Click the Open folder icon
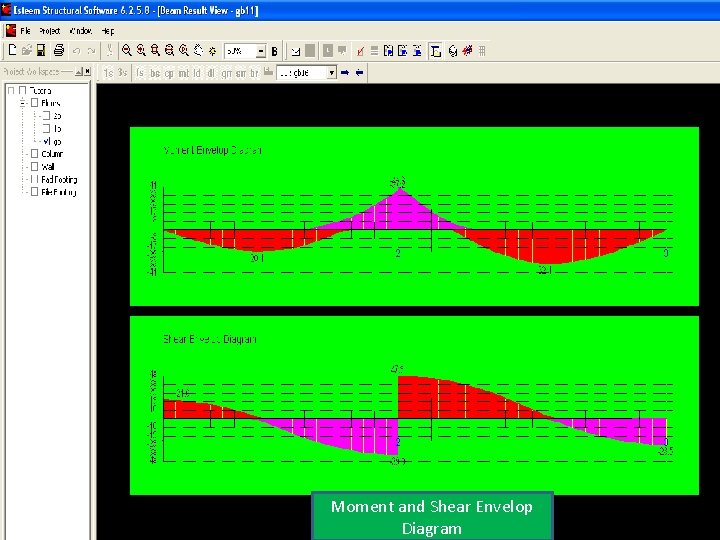 (x=27, y=50)
